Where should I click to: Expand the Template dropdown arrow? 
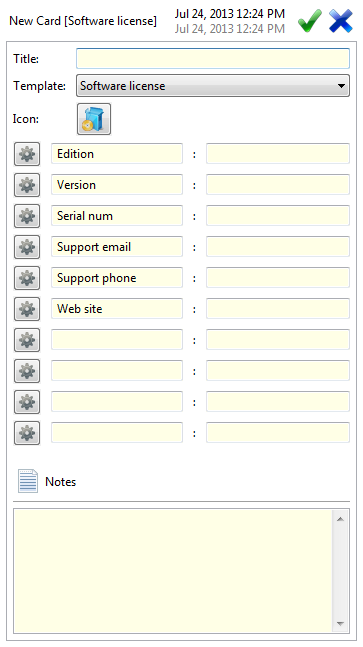341,86
